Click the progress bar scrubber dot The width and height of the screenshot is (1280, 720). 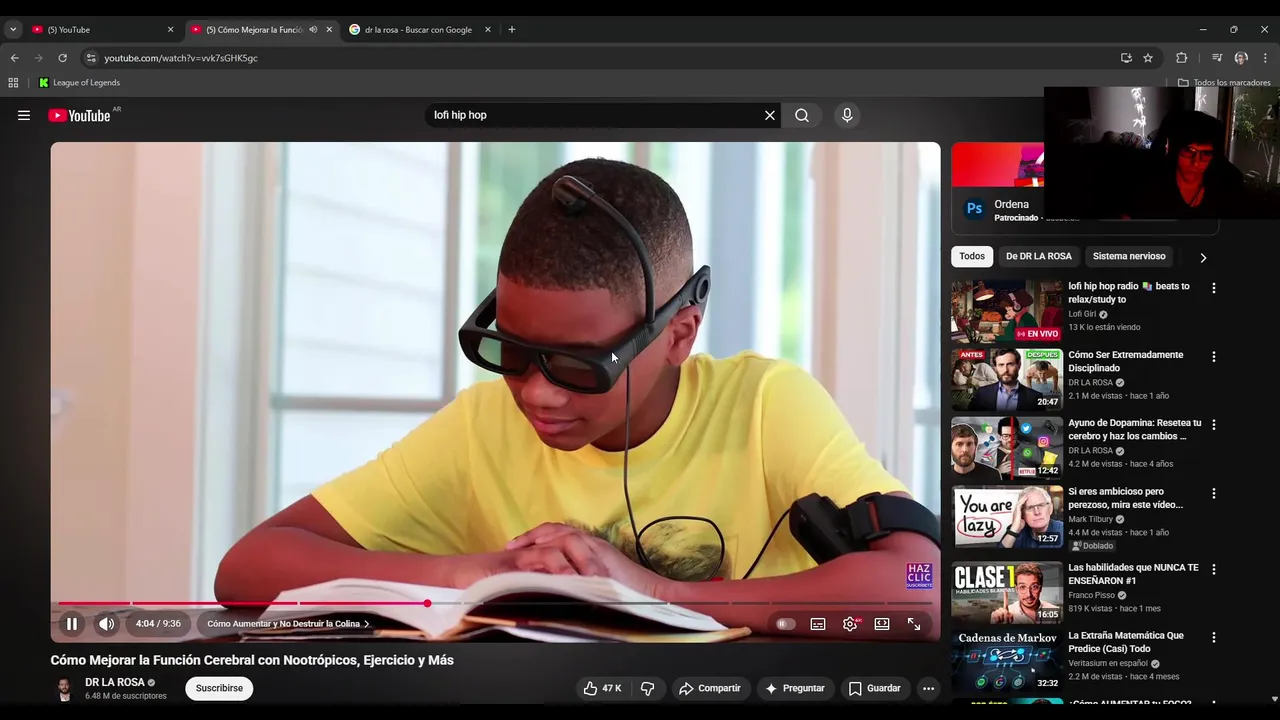click(427, 603)
